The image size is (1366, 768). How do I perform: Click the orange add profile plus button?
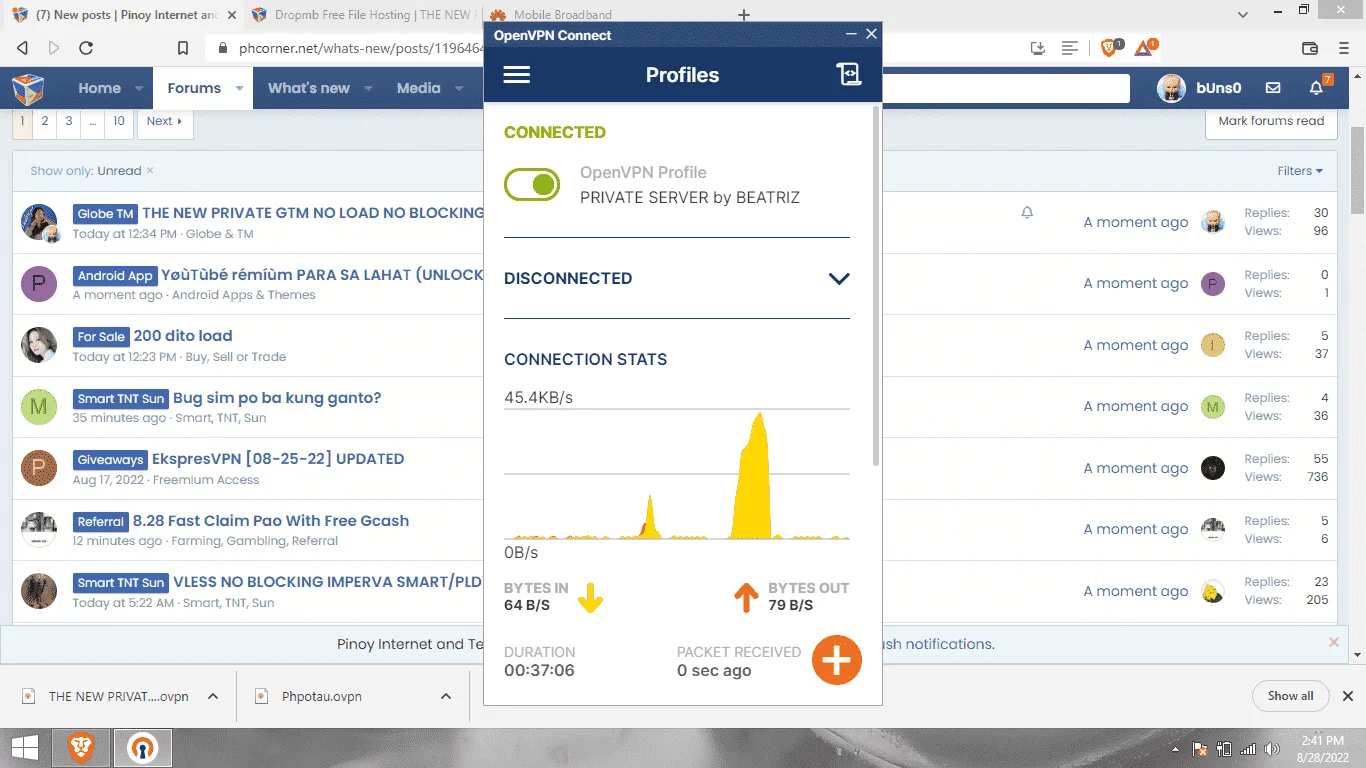click(837, 660)
